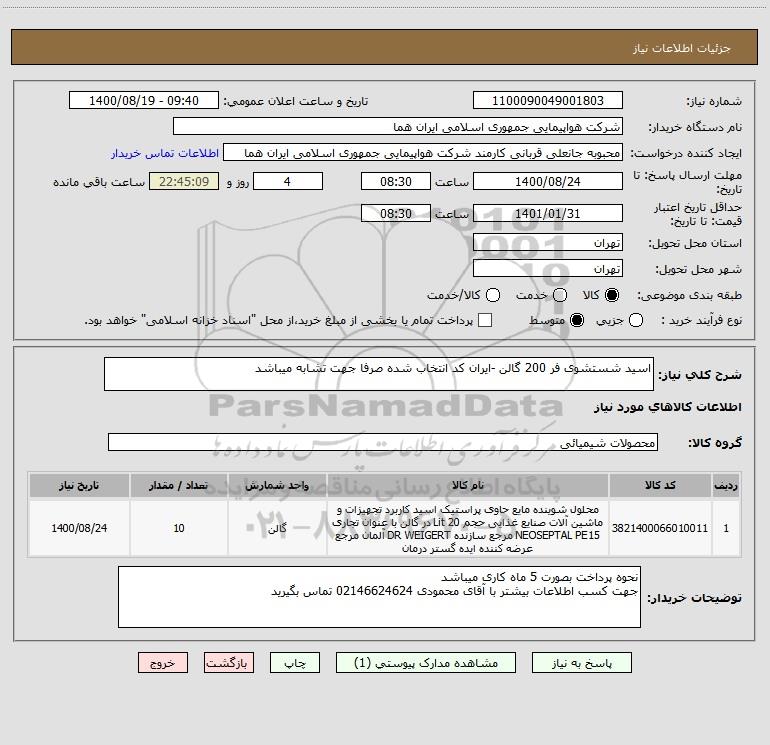The height and width of the screenshot is (745, 770).
Task: Click the row number 1 cell
Action: click(x=726, y=528)
